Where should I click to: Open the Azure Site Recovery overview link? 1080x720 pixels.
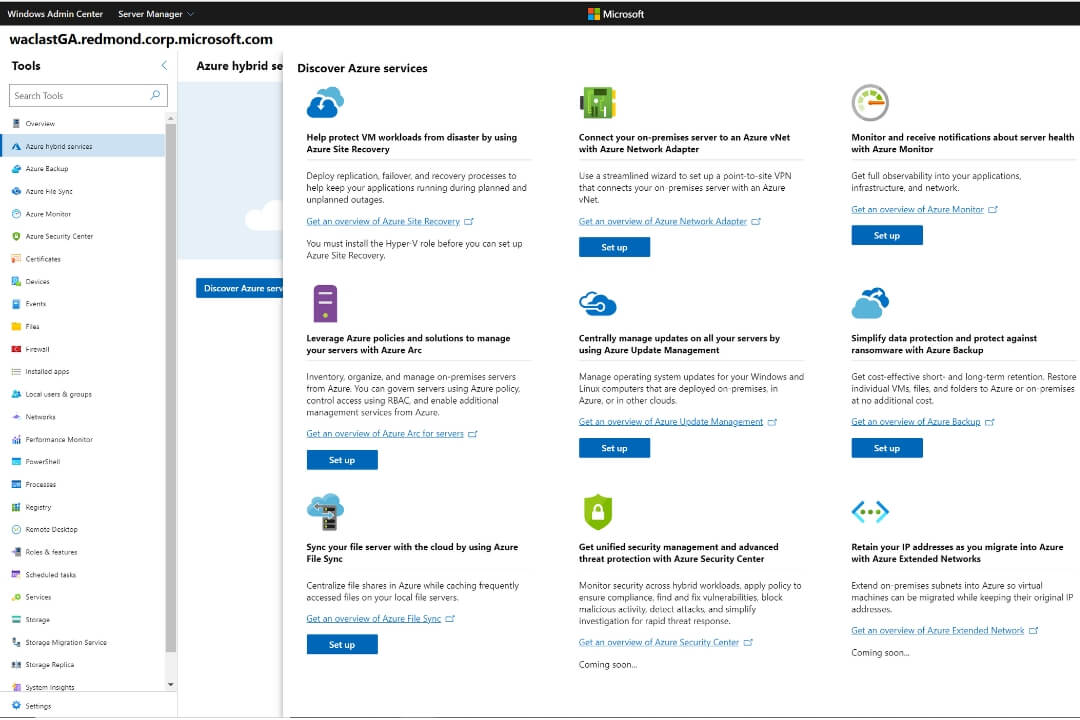click(383, 222)
